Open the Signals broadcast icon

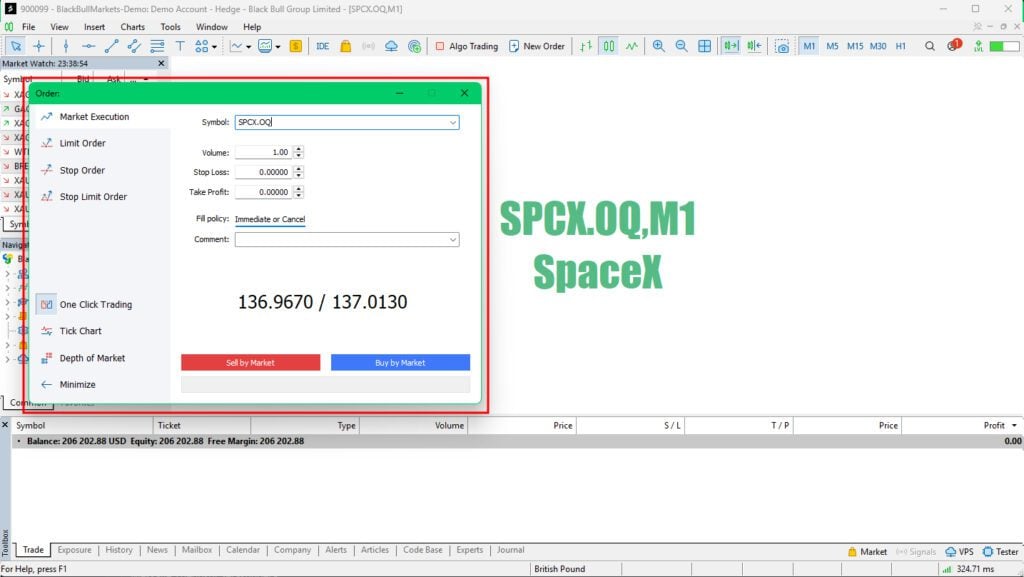click(368, 46)
